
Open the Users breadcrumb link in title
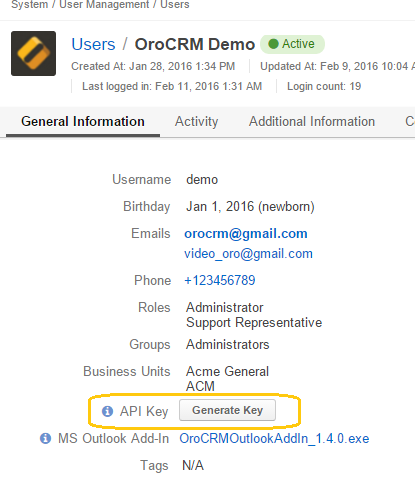[93, 44]
